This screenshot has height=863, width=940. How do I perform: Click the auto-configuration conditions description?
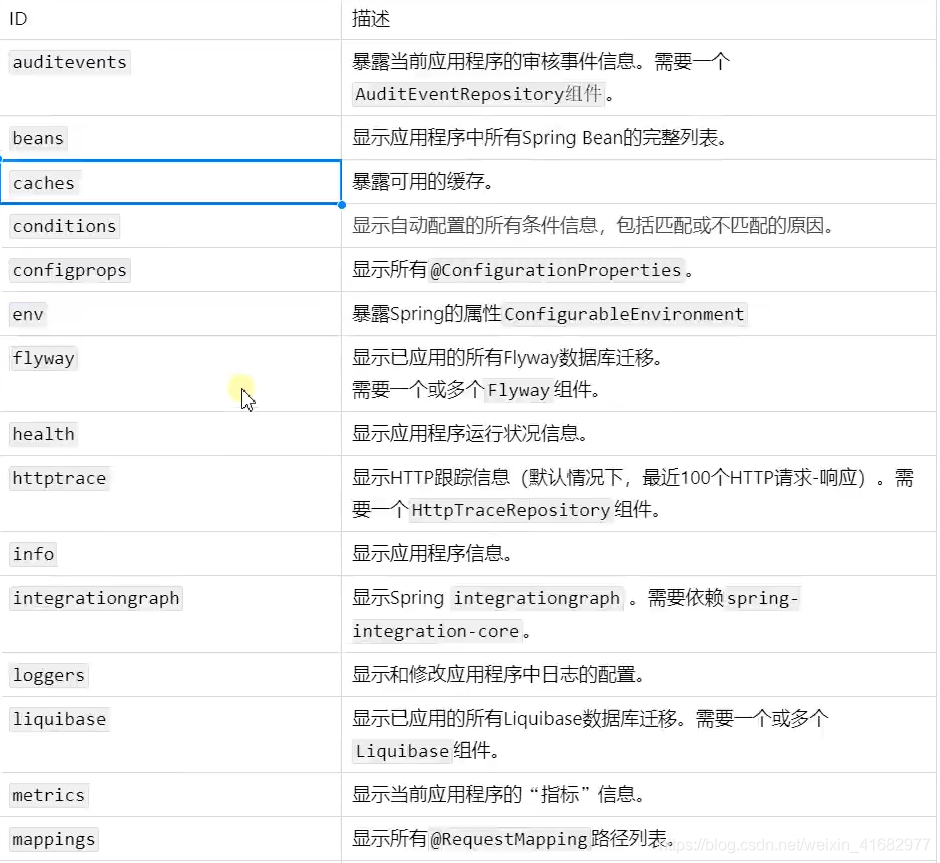(x=593, y=225)
